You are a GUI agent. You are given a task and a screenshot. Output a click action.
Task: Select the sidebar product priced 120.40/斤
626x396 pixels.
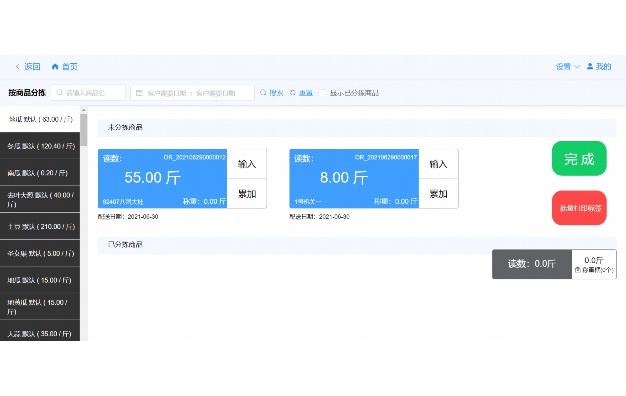[40, 146]
